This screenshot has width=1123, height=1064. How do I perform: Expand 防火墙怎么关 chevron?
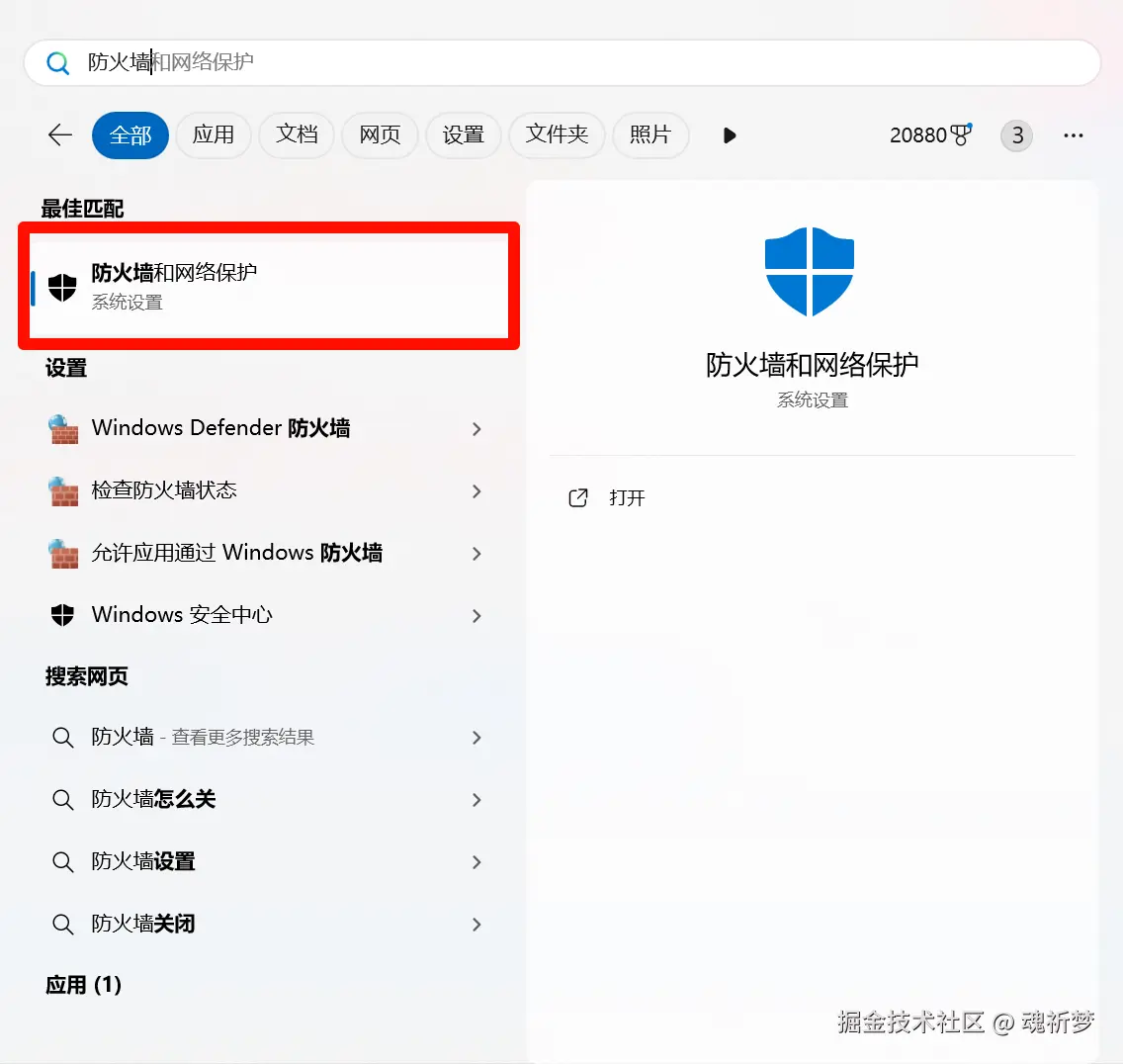tap(476, 800)
